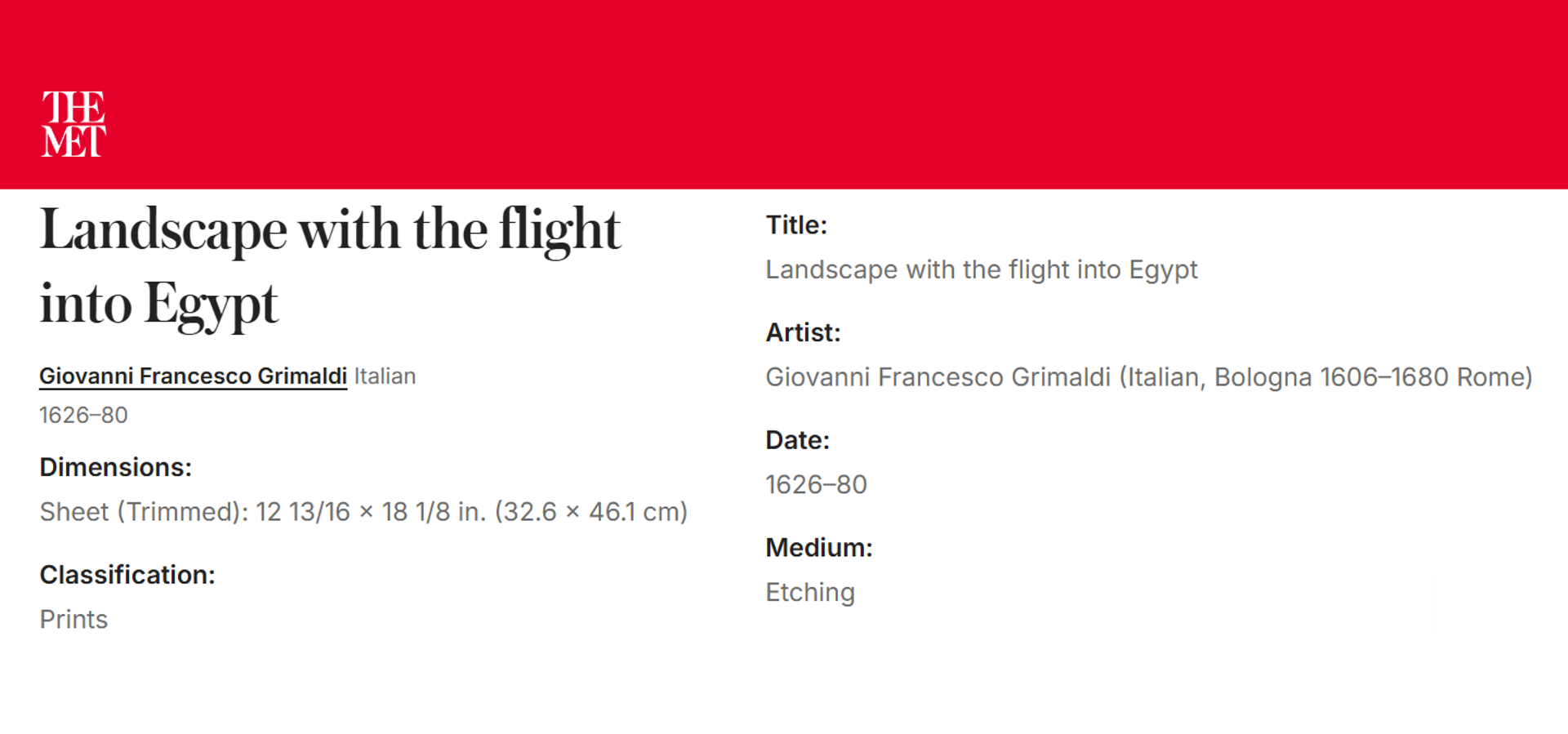Click the 'Medium:' field label
This screenshot has height=734, width=1568.
[x=819, y=548]
